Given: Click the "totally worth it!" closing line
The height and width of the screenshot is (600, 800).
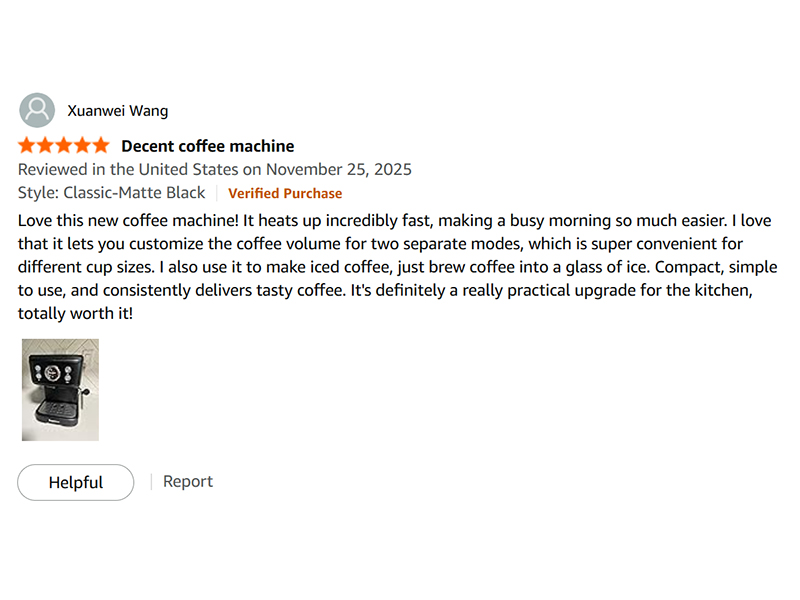Looking at the screenshot, I should click(75, 313).
